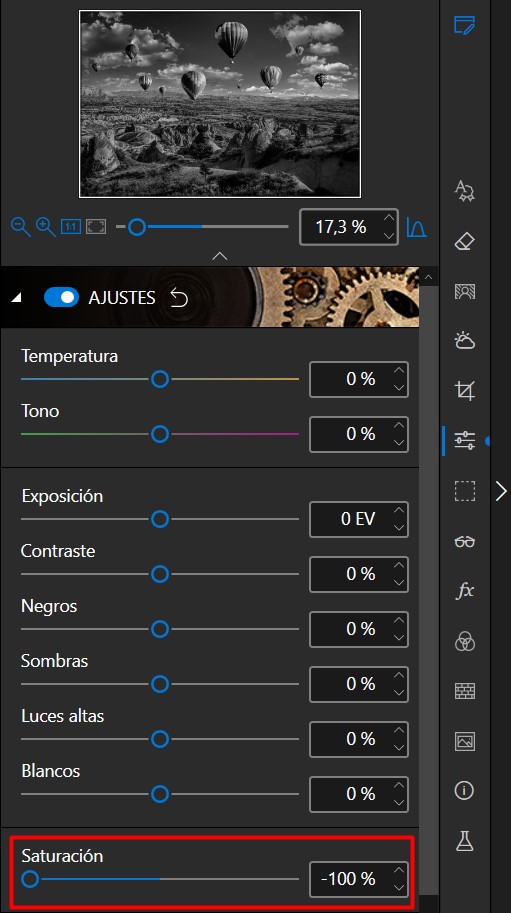Select the eraser tool
Viewport: 511px width, 913px height.
click(464, 241)
